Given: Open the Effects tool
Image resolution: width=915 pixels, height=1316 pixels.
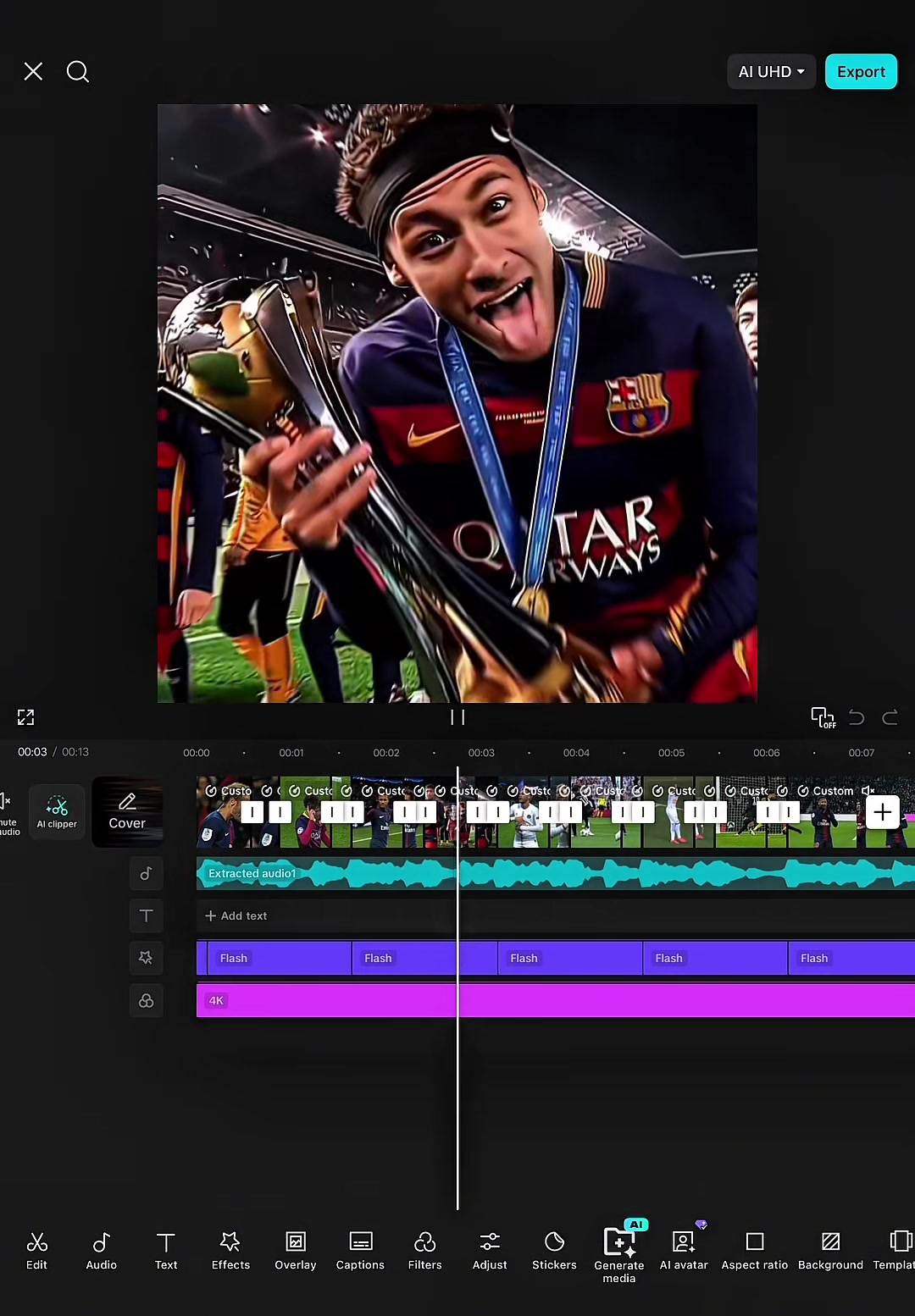Looking at the screenshot, I should click(x=230, y=1251).
